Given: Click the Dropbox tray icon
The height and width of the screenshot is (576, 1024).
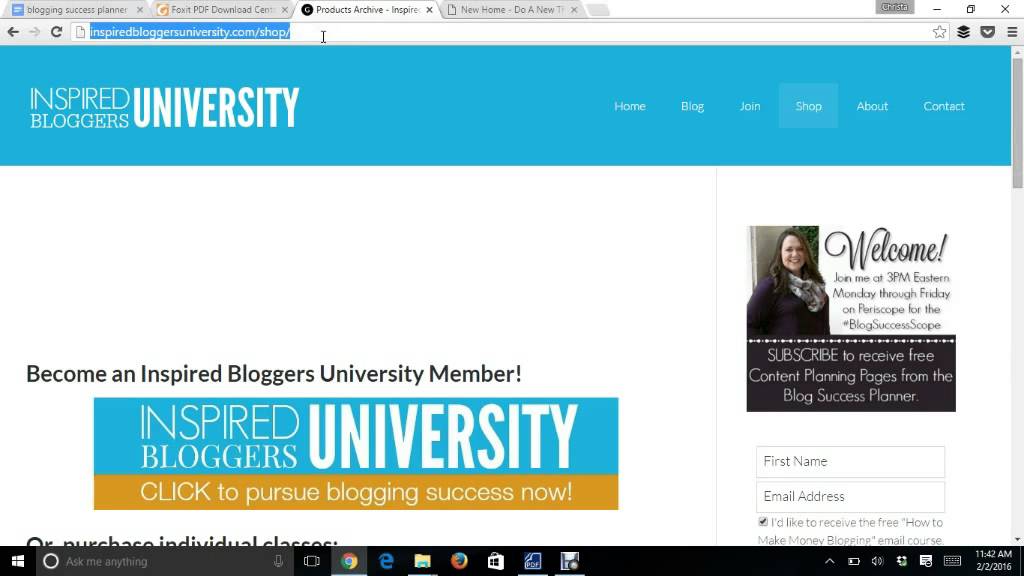Looking at the screenshot, I should (x=902, y=561).
